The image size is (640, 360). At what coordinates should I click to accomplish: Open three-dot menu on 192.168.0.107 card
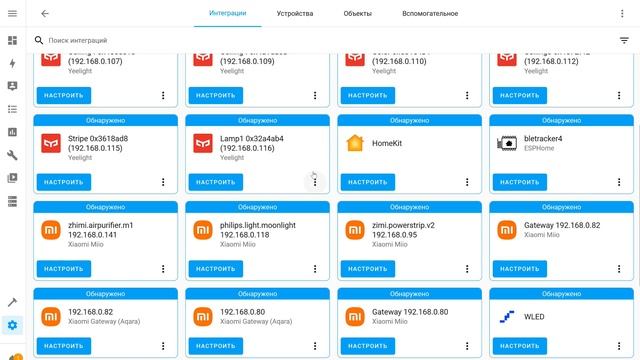pos(163,96)
